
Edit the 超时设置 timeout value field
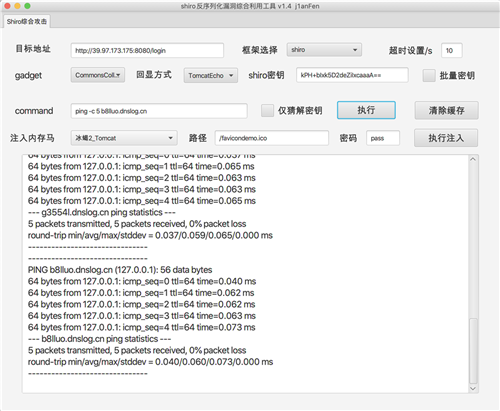[x=452, y=51]
